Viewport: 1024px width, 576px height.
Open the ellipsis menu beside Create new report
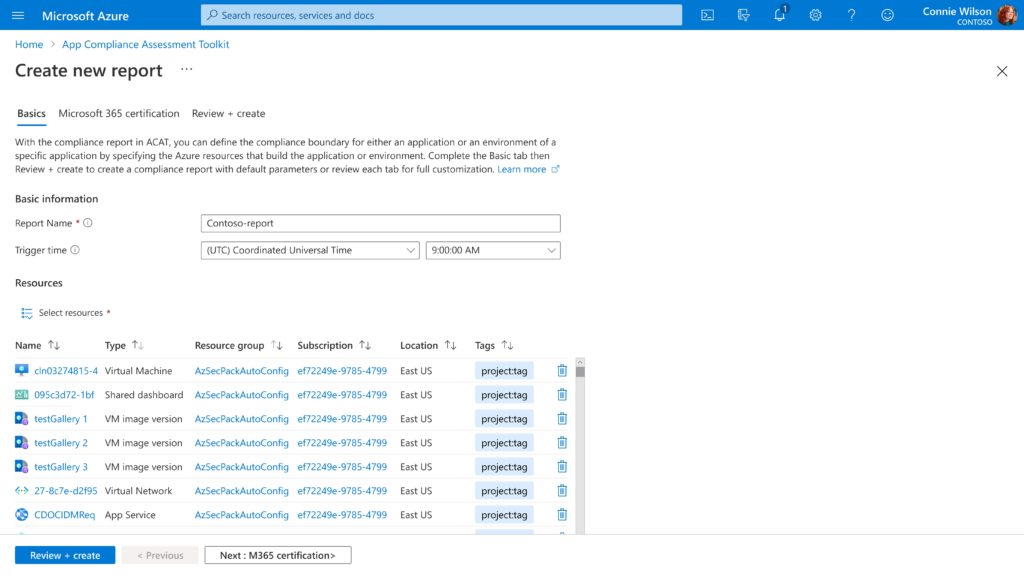185,70
